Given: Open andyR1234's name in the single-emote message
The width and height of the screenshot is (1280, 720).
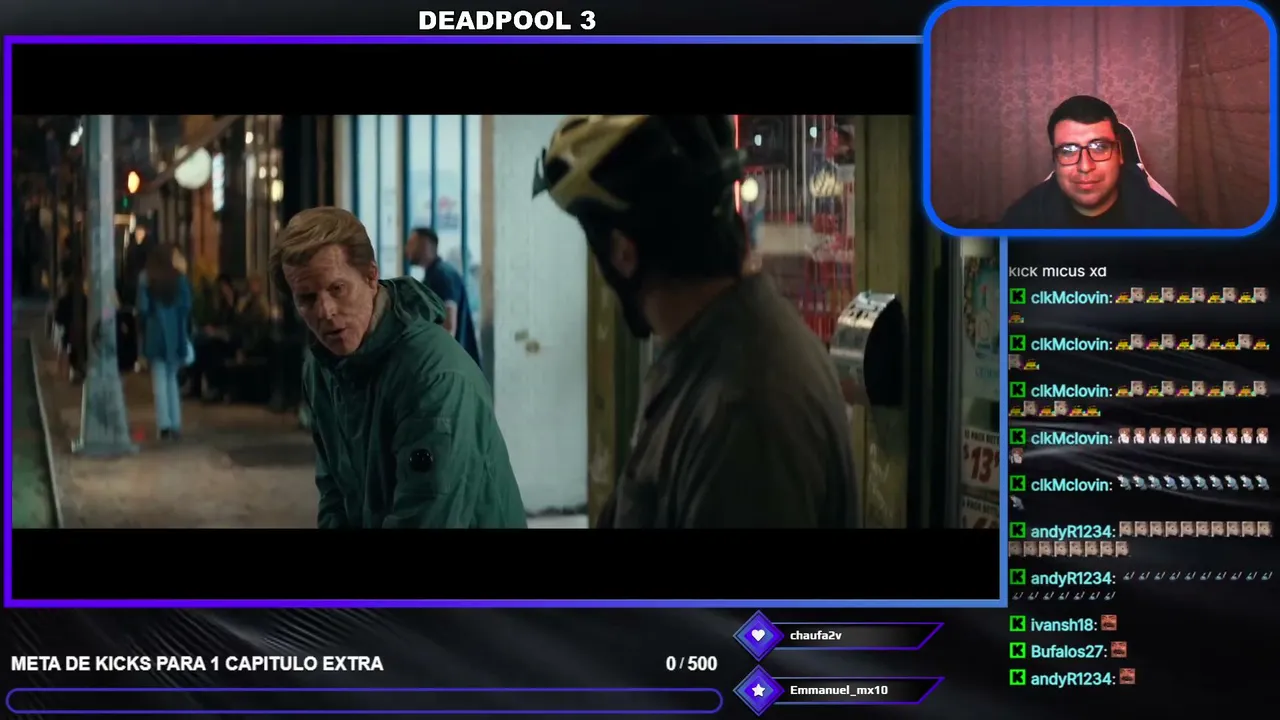Looking at the screenshot, I should 1072,679.
